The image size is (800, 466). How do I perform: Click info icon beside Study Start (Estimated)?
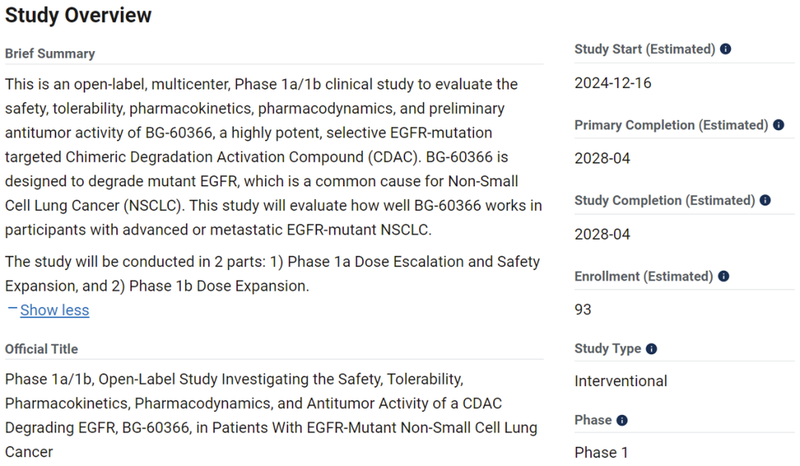(726, 49)
